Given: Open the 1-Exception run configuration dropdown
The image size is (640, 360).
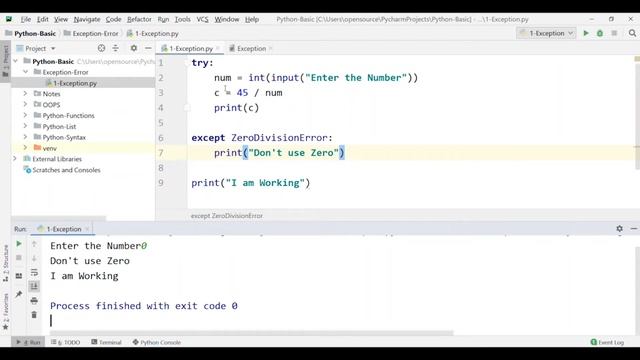Looking at the screenshot, I should pos(546,33).
